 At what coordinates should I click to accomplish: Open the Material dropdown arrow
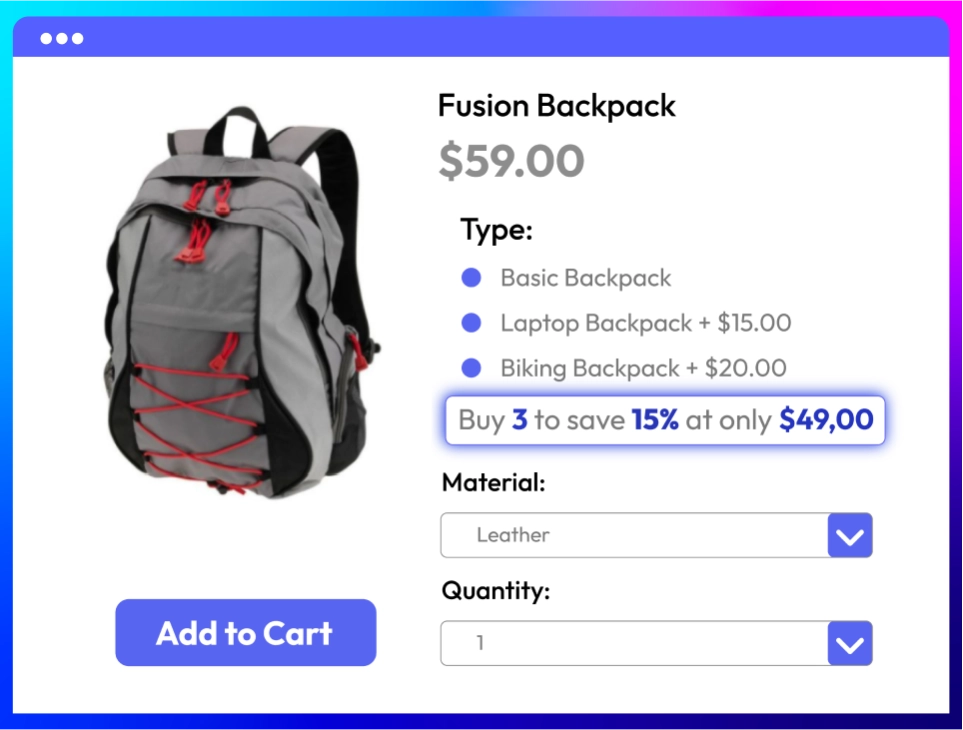point(850,535)
